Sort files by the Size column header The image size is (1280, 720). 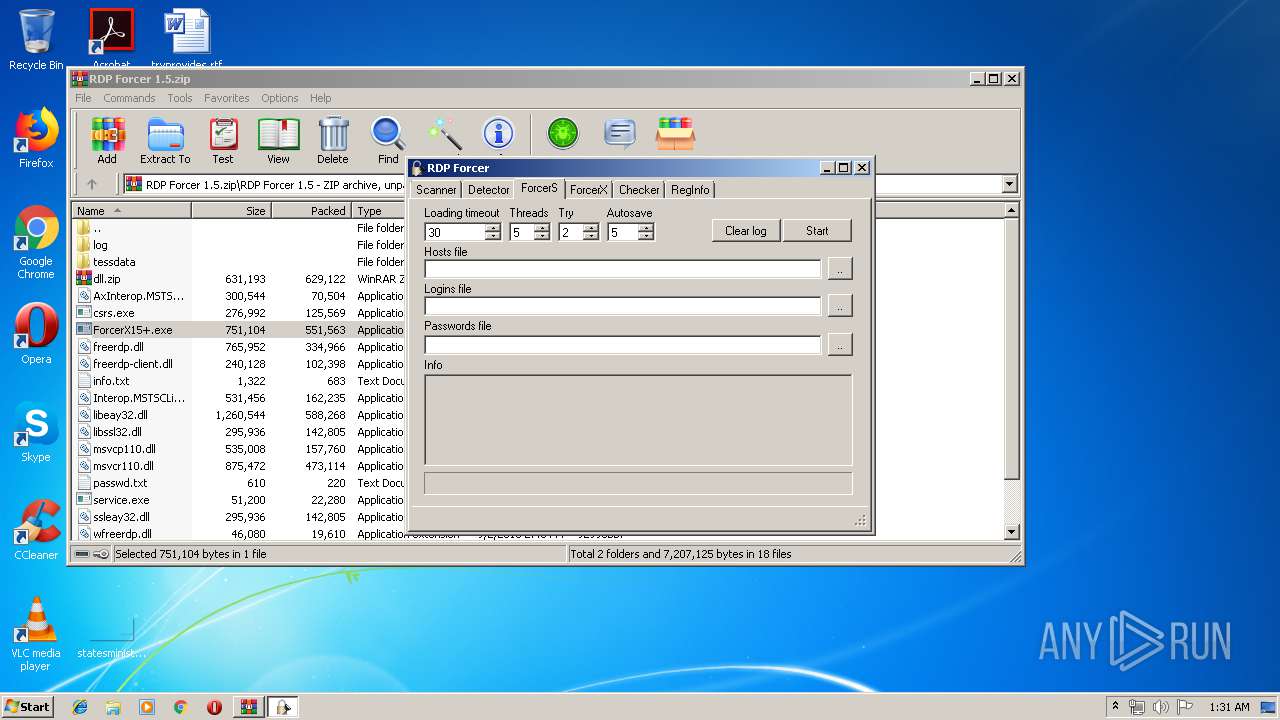pos(231,211)
